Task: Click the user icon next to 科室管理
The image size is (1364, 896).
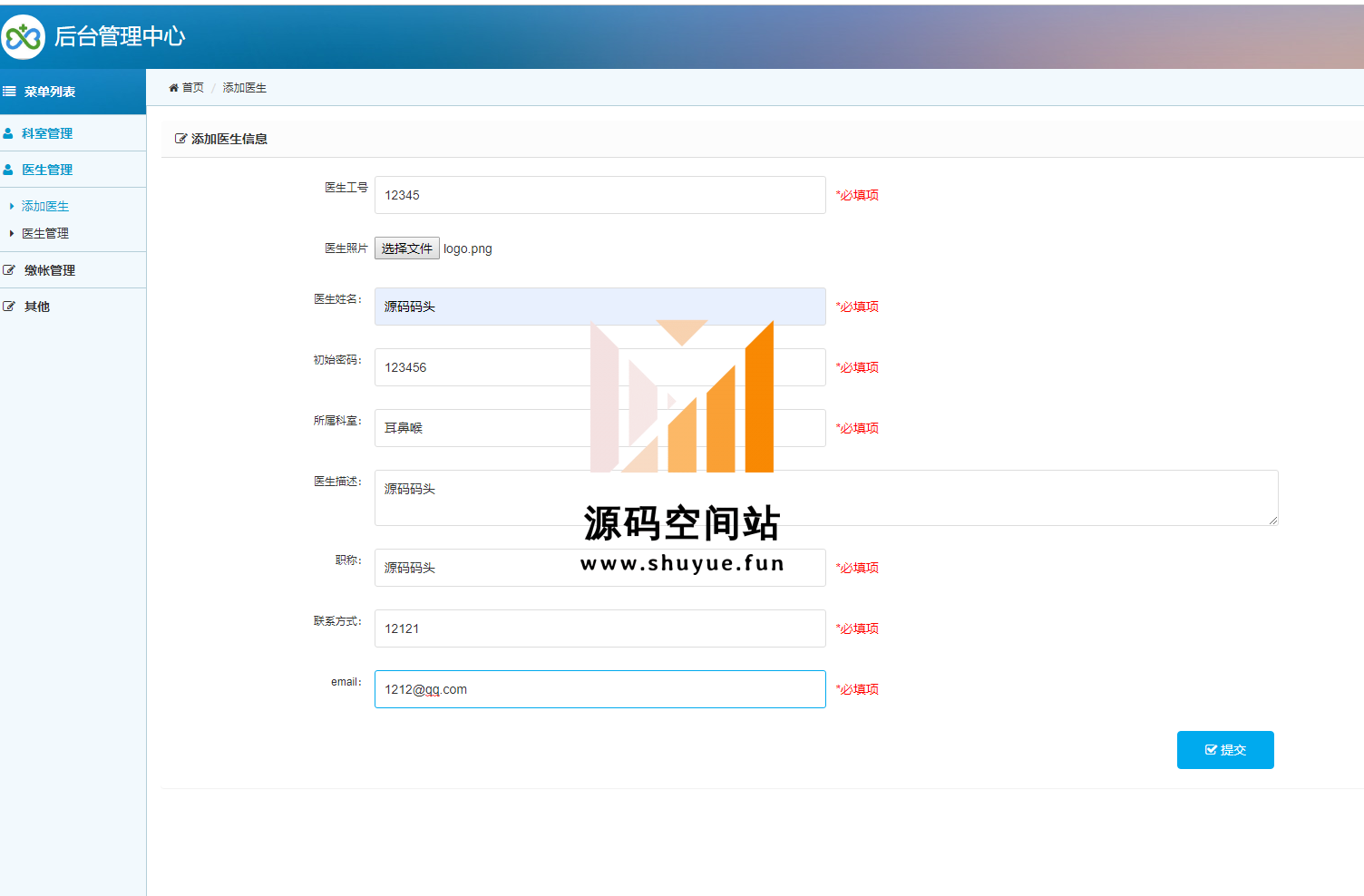Action: [8, 133]
